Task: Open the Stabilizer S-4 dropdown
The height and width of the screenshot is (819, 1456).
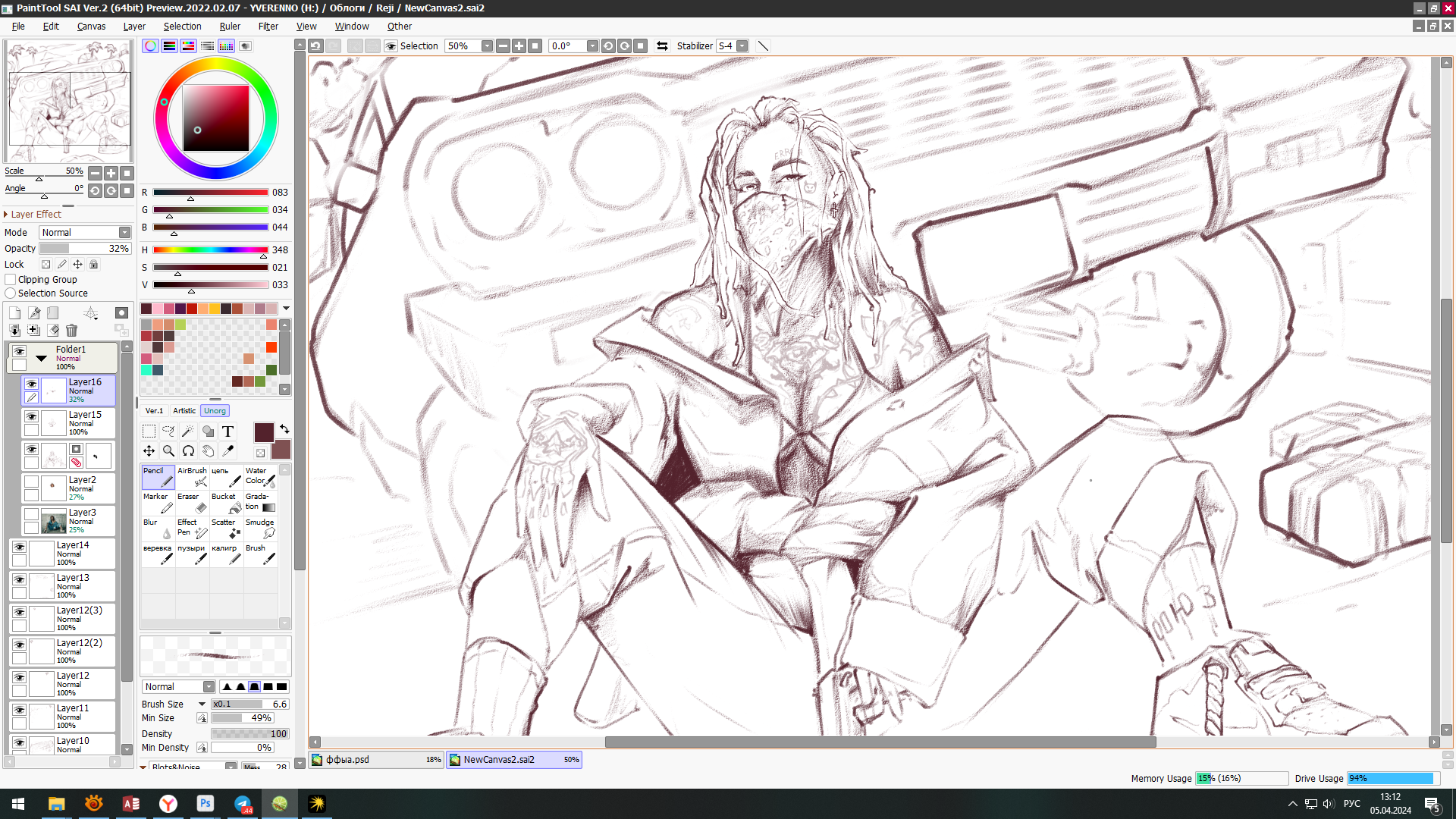Action: click(x=742, y=46)
